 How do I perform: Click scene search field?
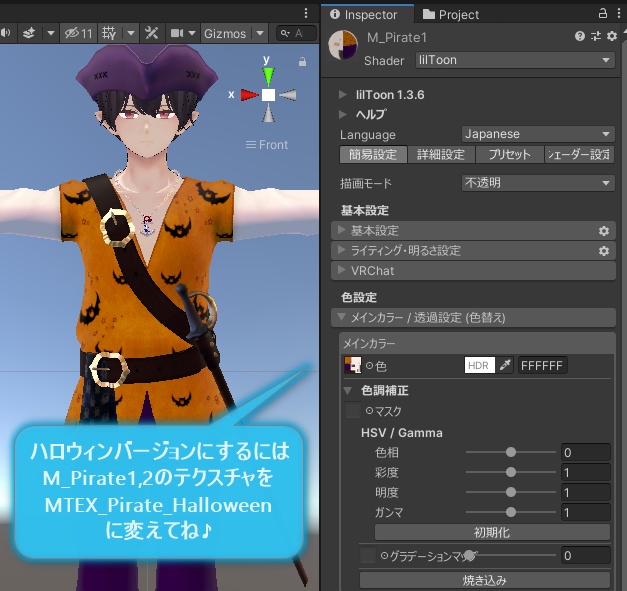pyautogui.click(x=297, y=33)
